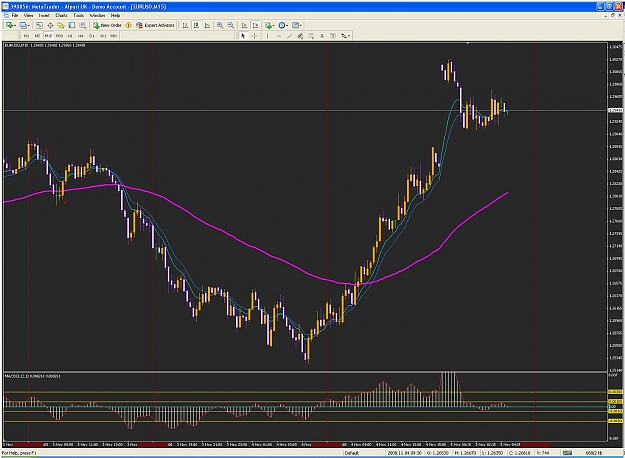Viewport: 625px width, 458px height.
Task: Open the arrows objects dropdown
Action: click(345, 36)
